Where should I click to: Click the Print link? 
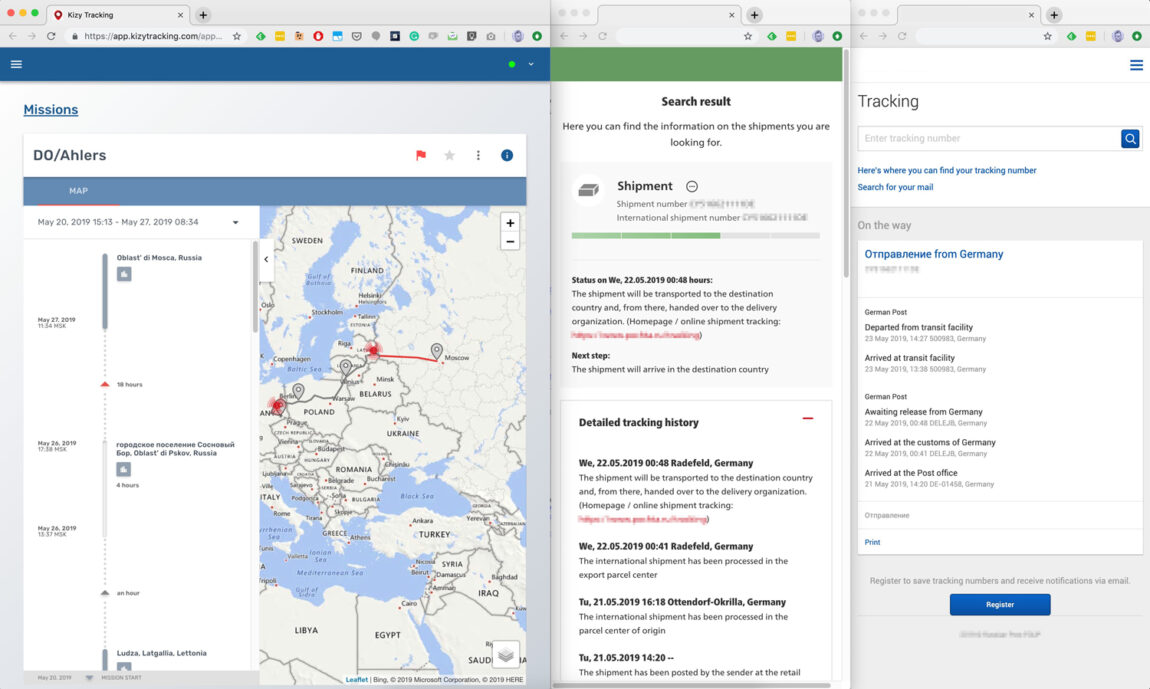click(872, 542)
